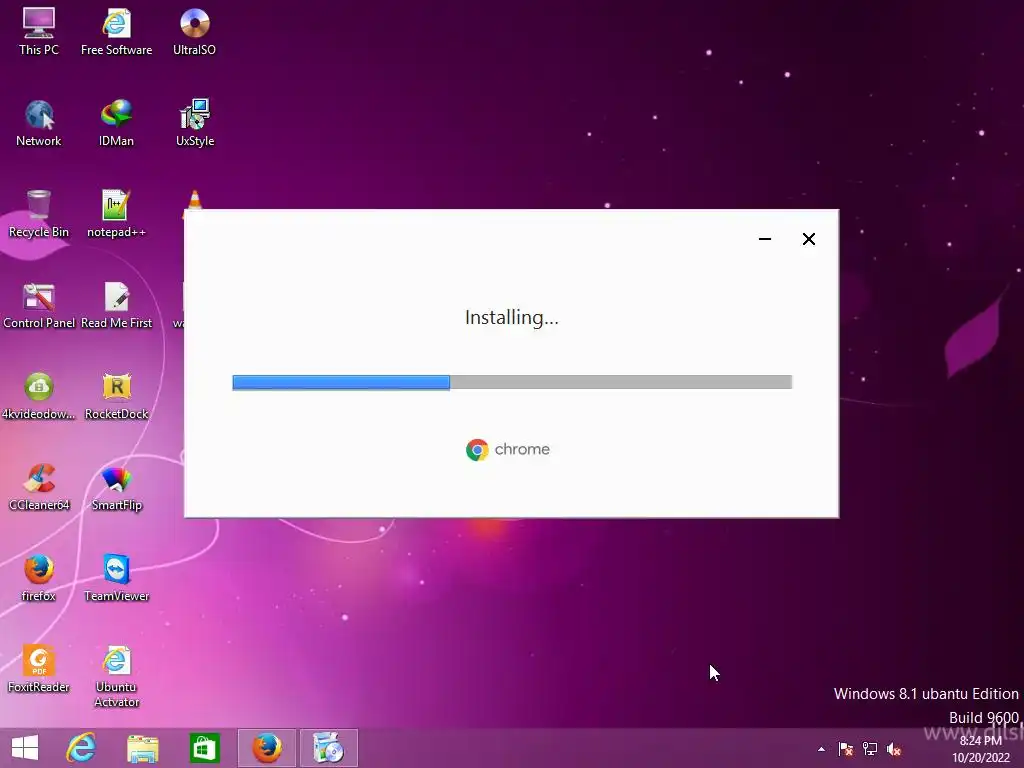The width and height of the screenshot is (1024, 768).
Task: Show hidden tray icons arrow
Action: [821, 749]
